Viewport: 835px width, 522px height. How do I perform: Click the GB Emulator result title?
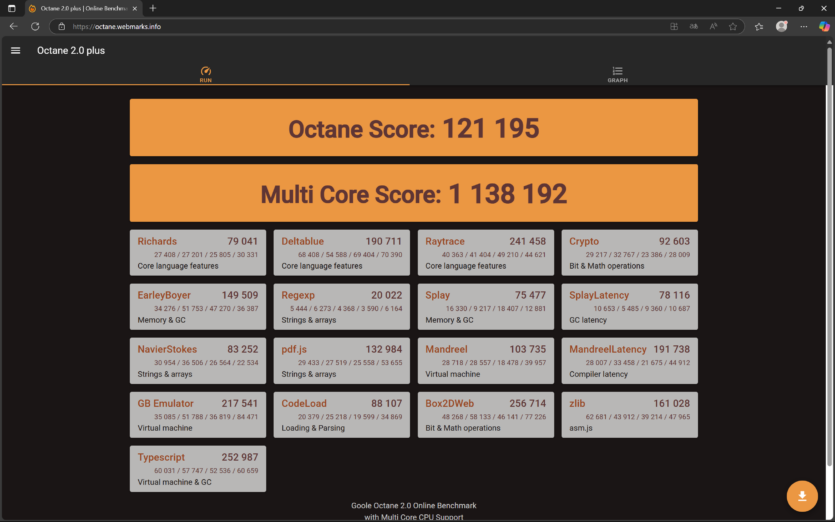[166, 404]
